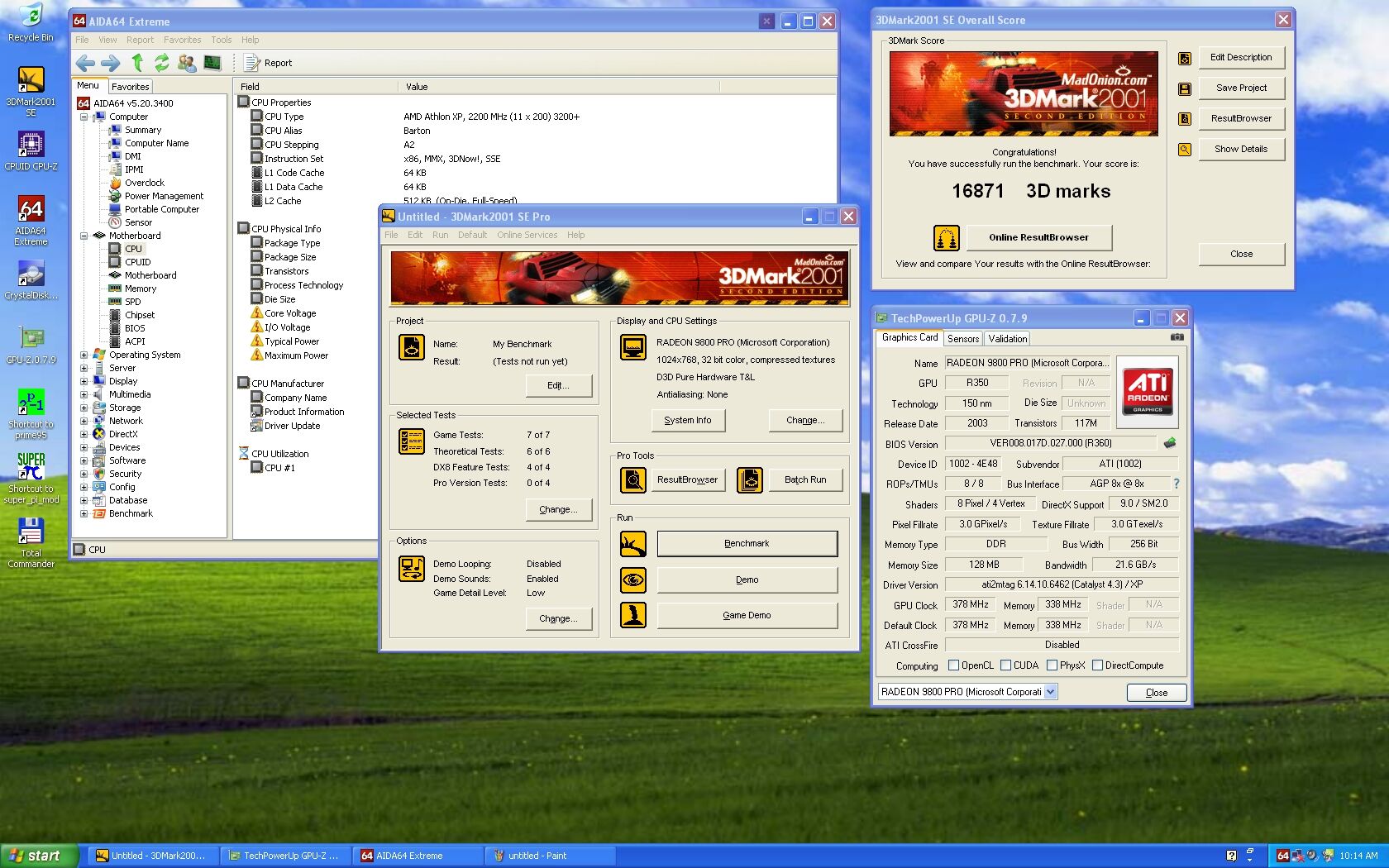The image size is (1389, 868).
Task: Click AIDA64 forward arrow toolbar icon
Action: [x=111, y=63]
